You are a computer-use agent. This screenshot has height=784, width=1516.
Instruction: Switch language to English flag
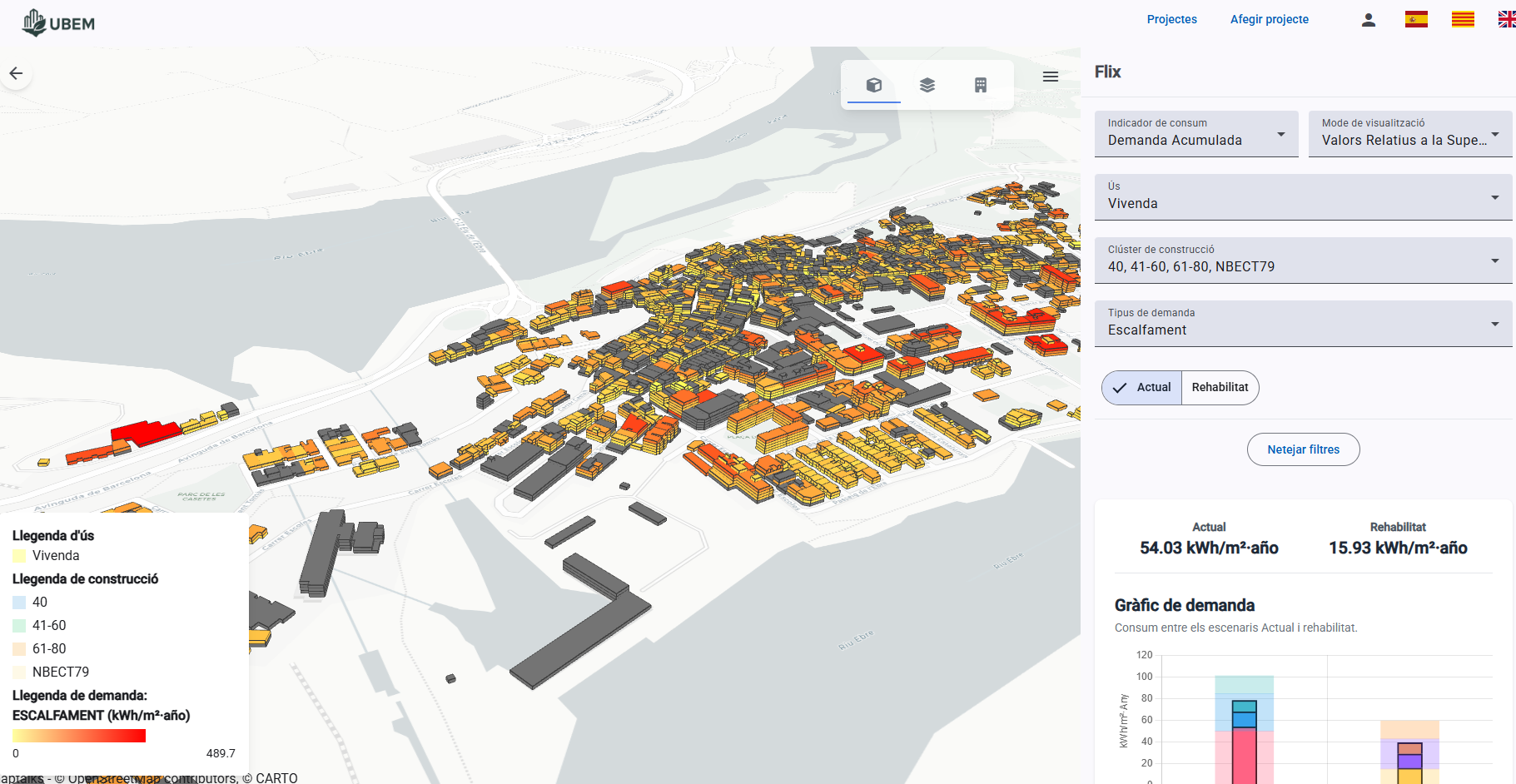tap(1507, 19)
